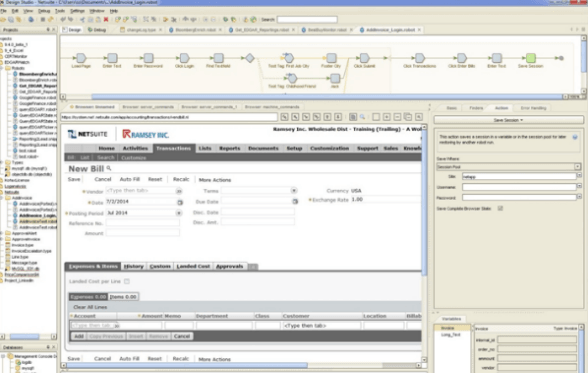Click More Actions under New Bill heading
The image size is (588, 373).
214,180
